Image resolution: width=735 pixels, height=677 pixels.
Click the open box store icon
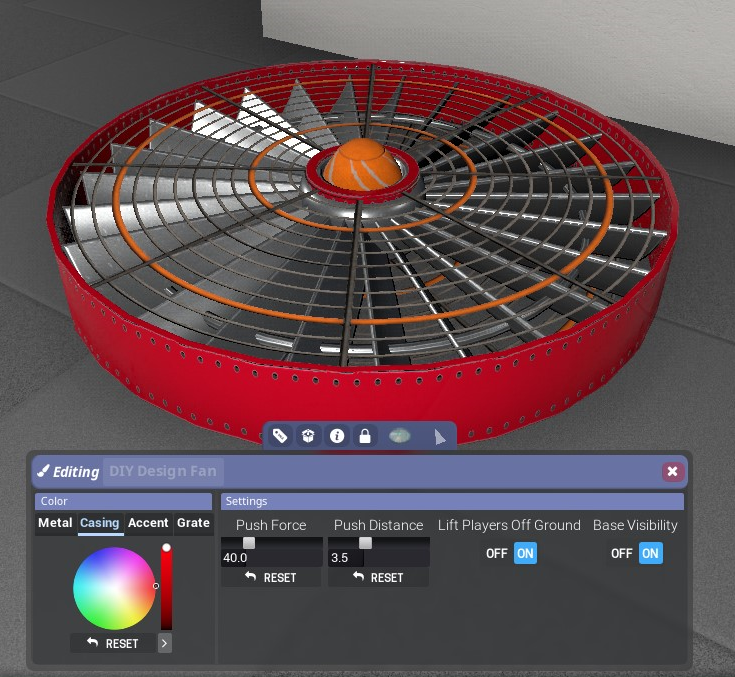[x=308, y=436]
